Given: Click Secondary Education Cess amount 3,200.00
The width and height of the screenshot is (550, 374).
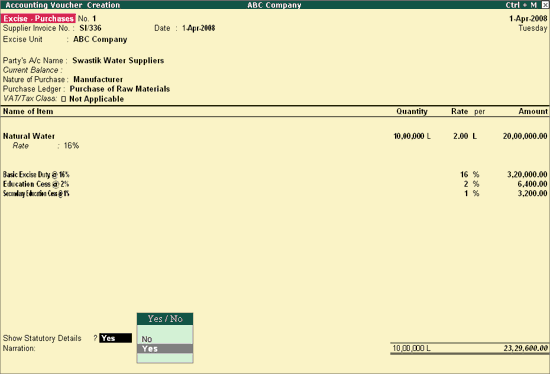Looking at the screenshot, I should 532,193.
